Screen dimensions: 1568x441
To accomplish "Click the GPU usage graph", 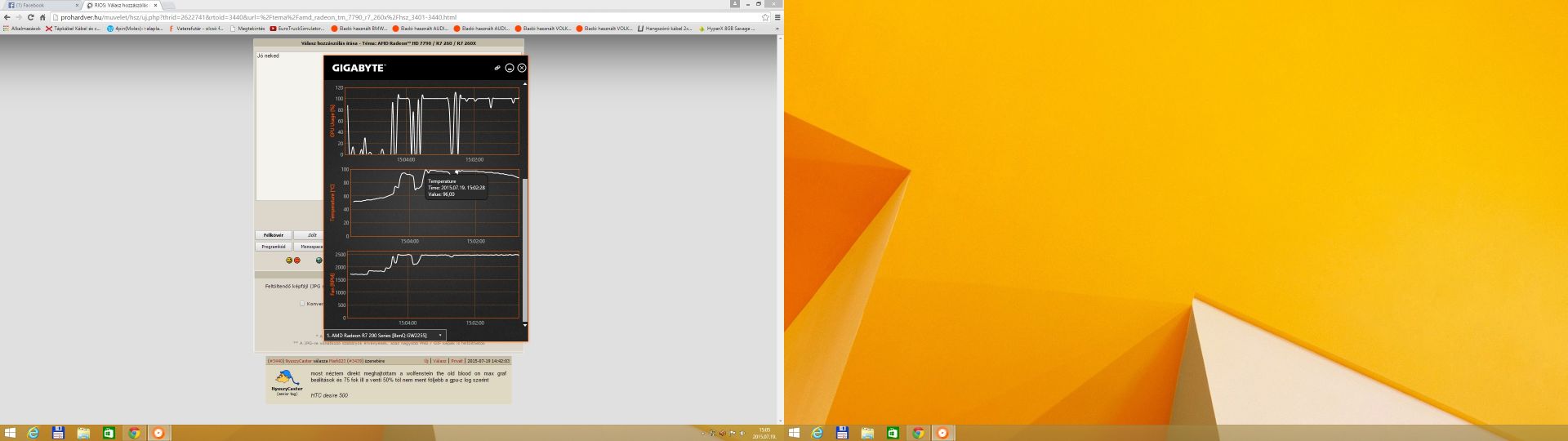I will (433, 119).
